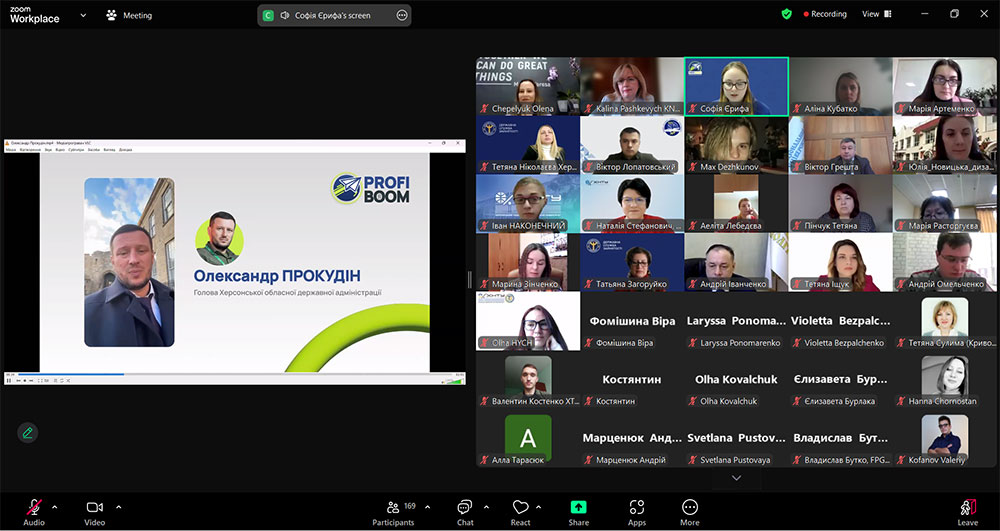This screenshot has height=531, width=1000.
Task: Open the Zoom Workplace dropdown chevron
Action: coord(83,15)
